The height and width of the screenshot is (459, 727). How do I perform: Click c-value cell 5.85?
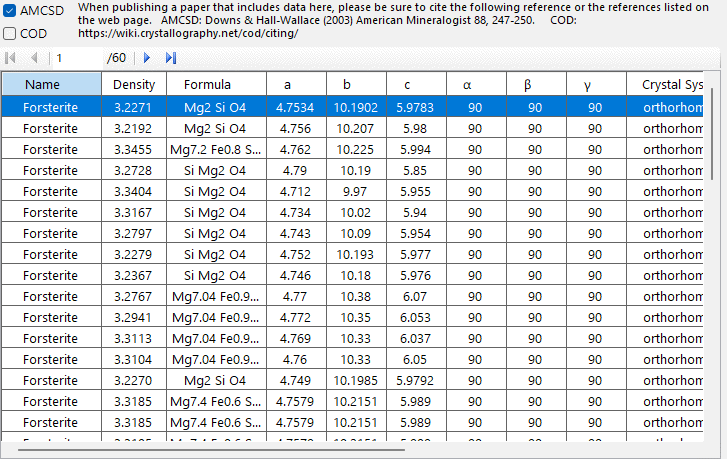coord(415,171)
